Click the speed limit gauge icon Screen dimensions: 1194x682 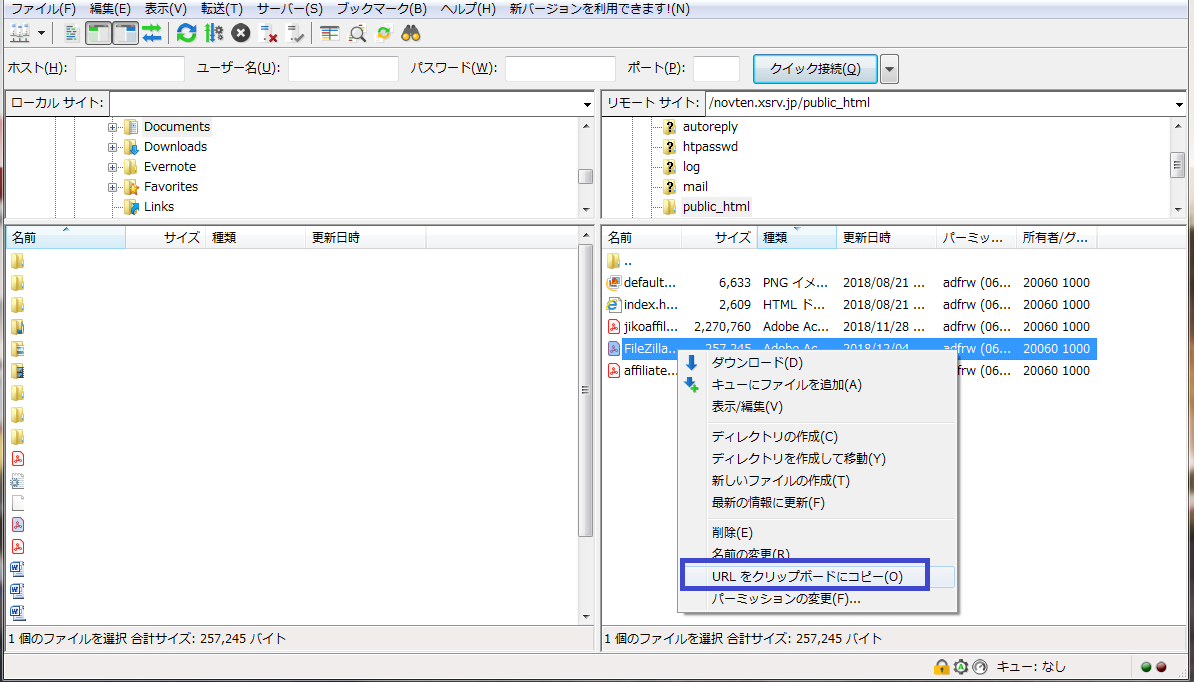[979, 667]
